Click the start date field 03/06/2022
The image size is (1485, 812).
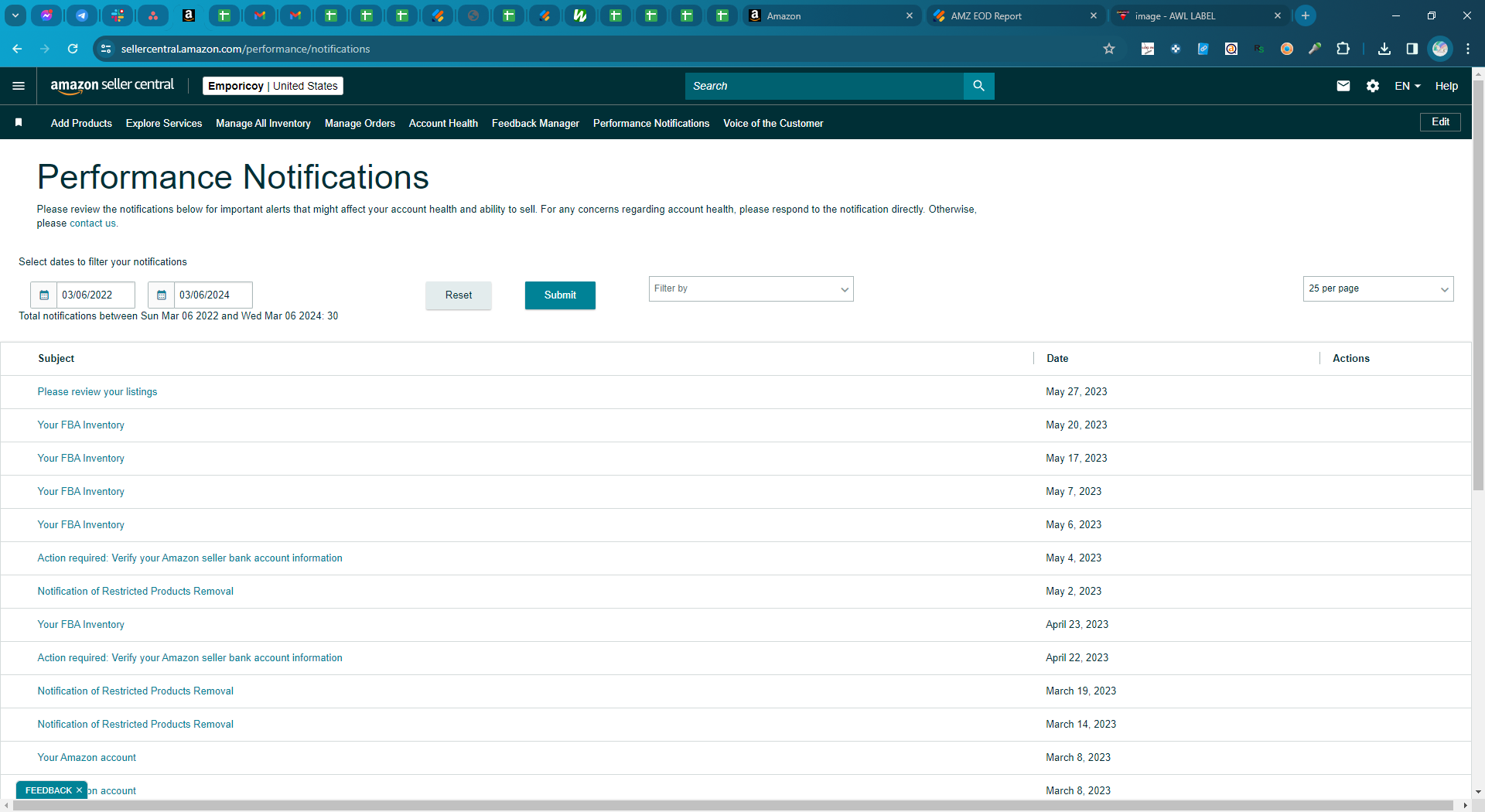pyautogui.click(x=96, y=295)
